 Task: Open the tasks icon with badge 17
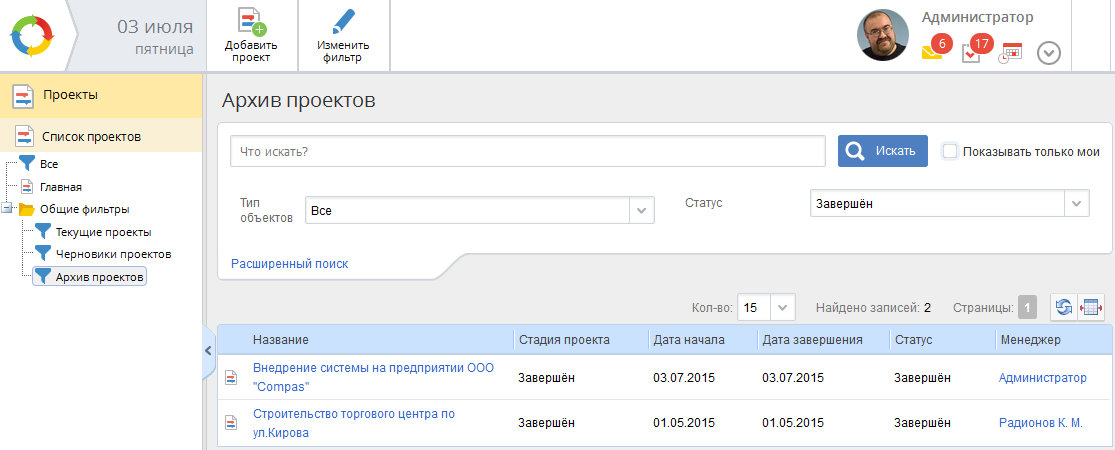click(971, 52)
